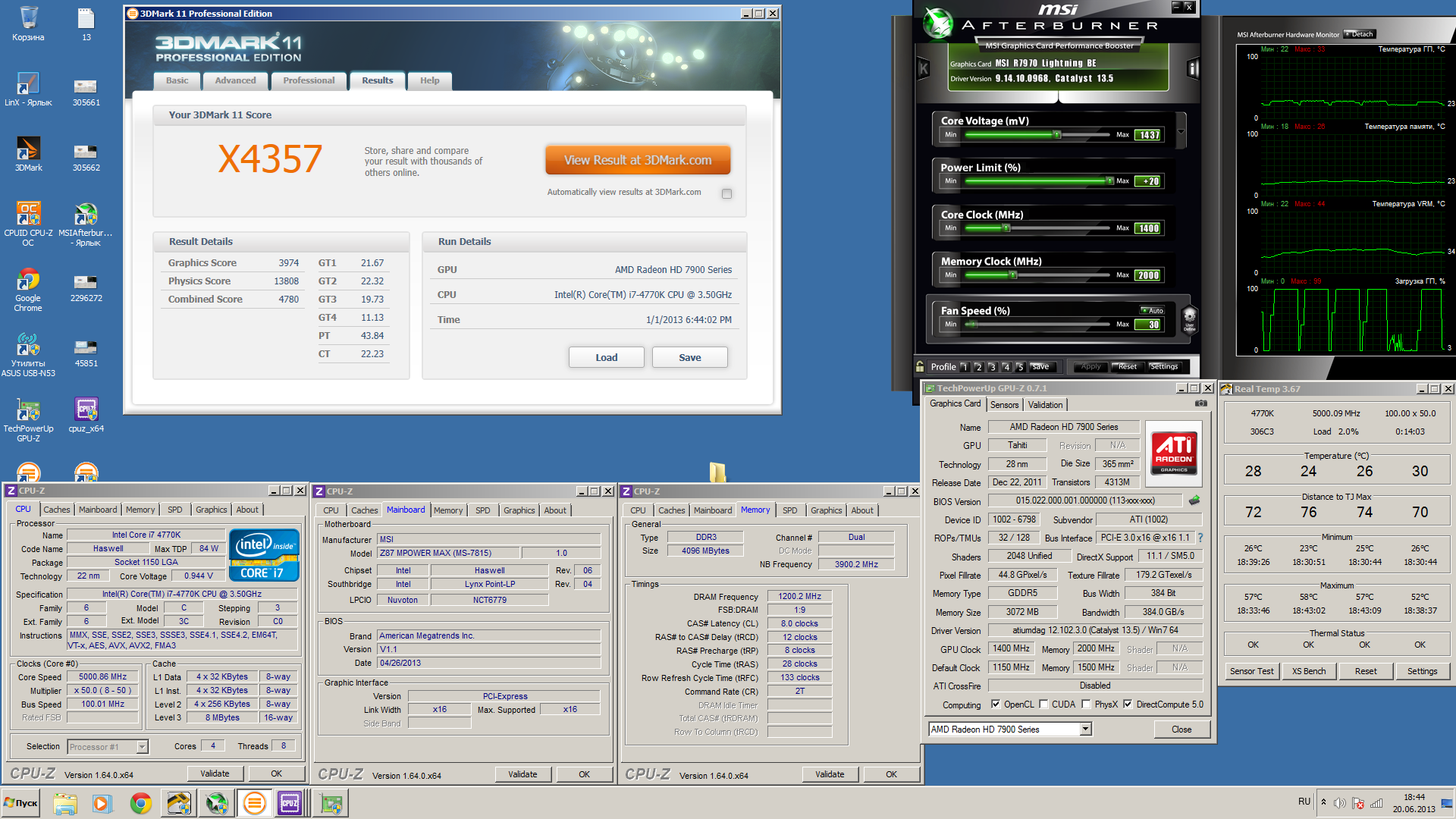1456x819 pixels.
Task: Click GPU-Z camera screenshot icon
Action: pyautogui.click(x=1201, y=403)
